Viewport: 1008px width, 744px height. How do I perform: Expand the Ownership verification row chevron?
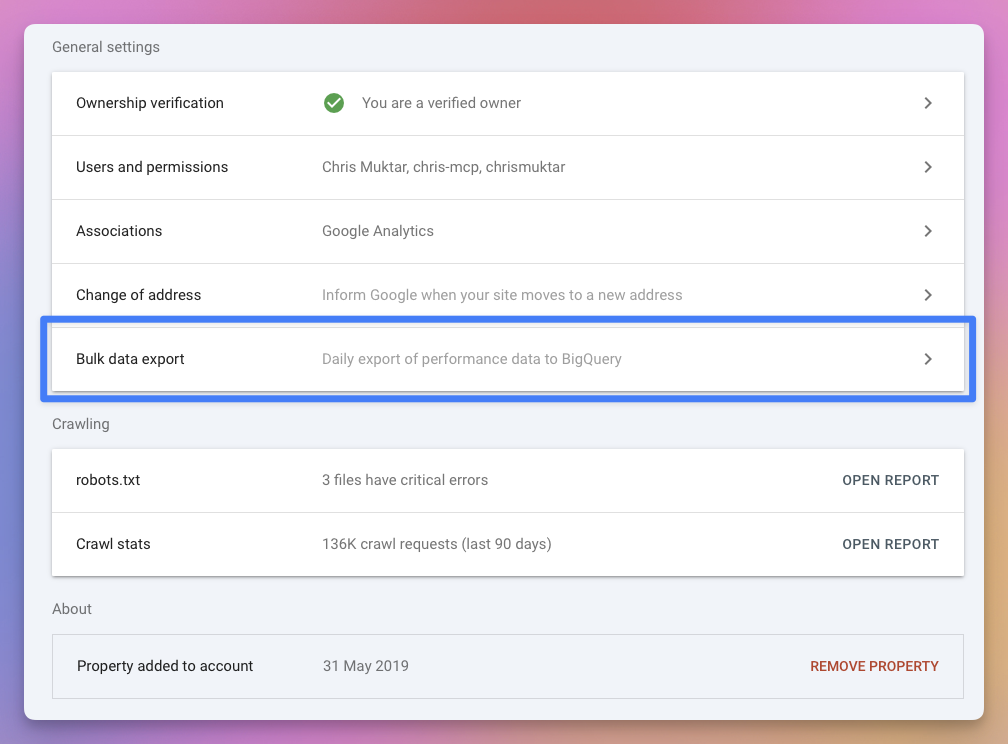click(x=928, y=103)
